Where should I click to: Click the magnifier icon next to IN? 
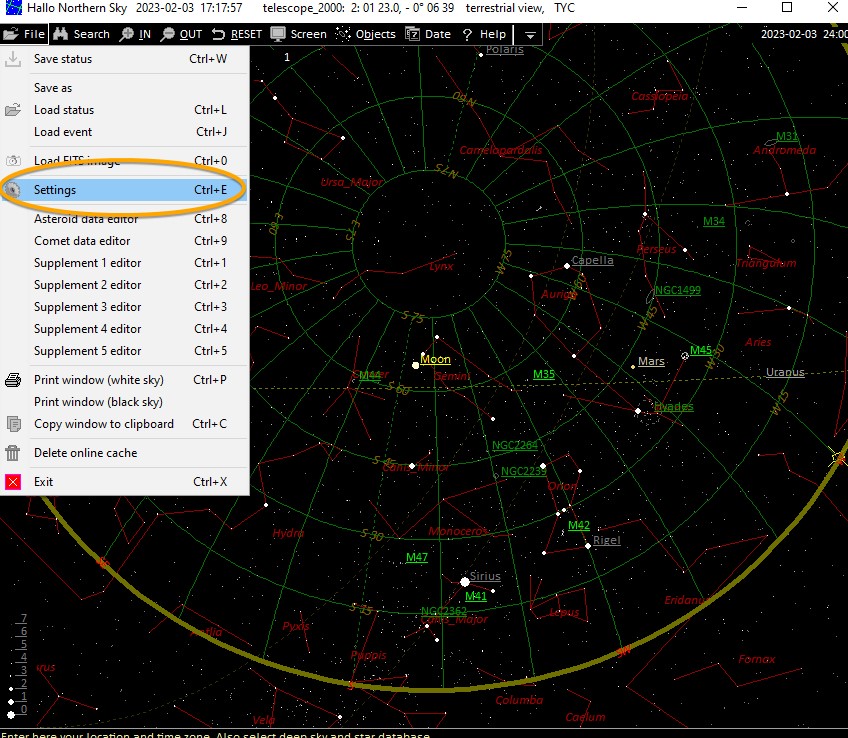click(x=127, y=34)
